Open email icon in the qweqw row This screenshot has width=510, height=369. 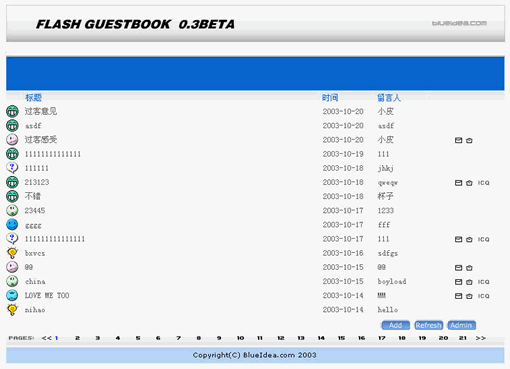coord(459,183)
